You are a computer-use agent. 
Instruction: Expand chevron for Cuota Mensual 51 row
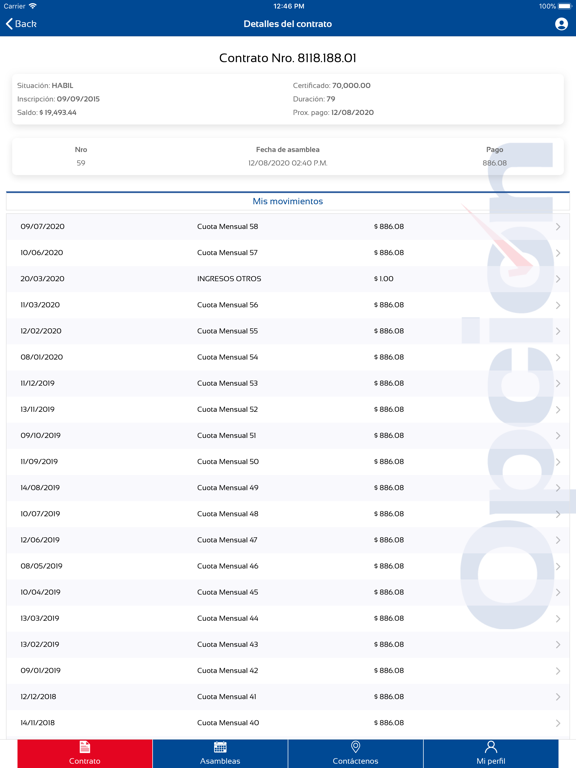pyautogui.click(x=558, y=435)
